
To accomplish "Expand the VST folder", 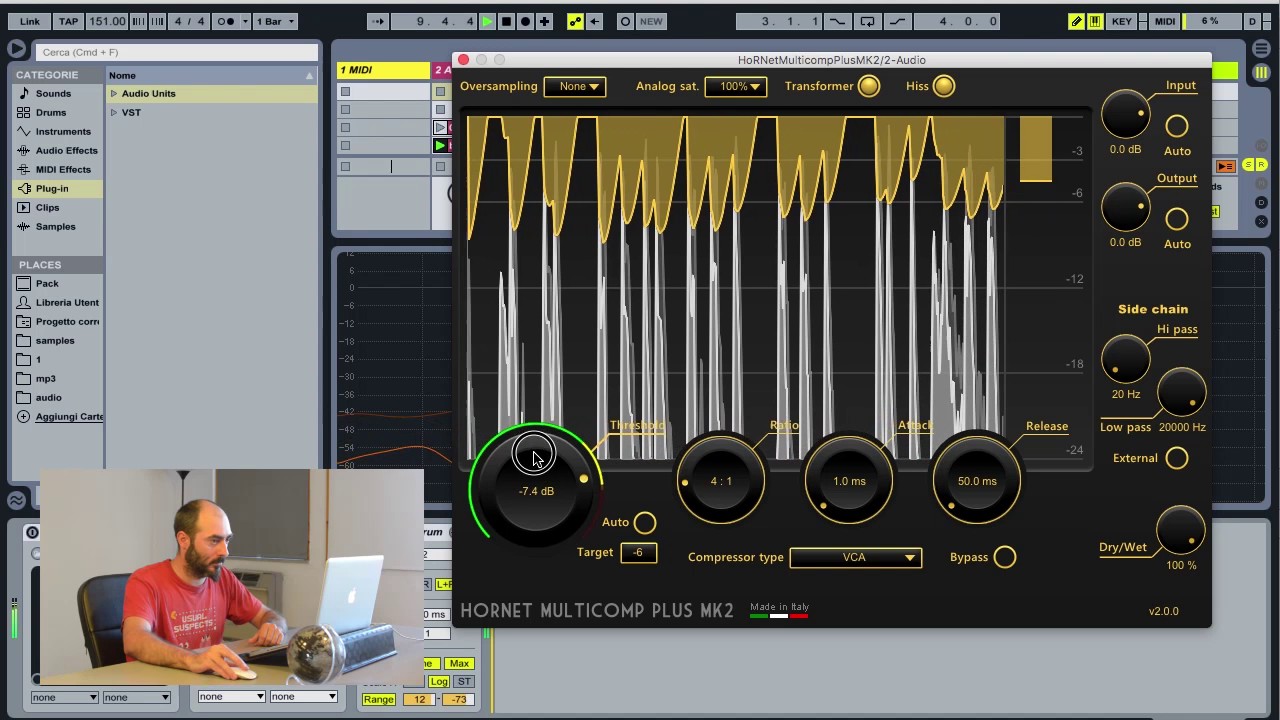I will click(114, 113).
